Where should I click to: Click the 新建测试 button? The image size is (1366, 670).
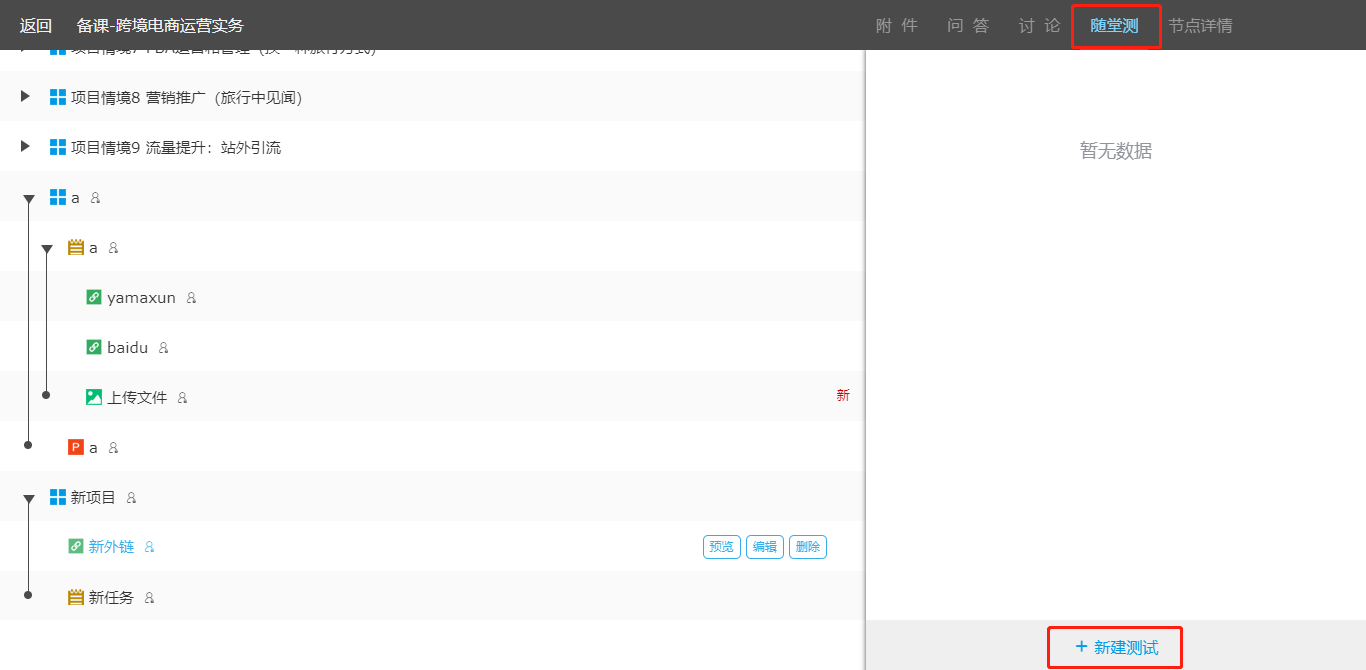coord(1116,648)
